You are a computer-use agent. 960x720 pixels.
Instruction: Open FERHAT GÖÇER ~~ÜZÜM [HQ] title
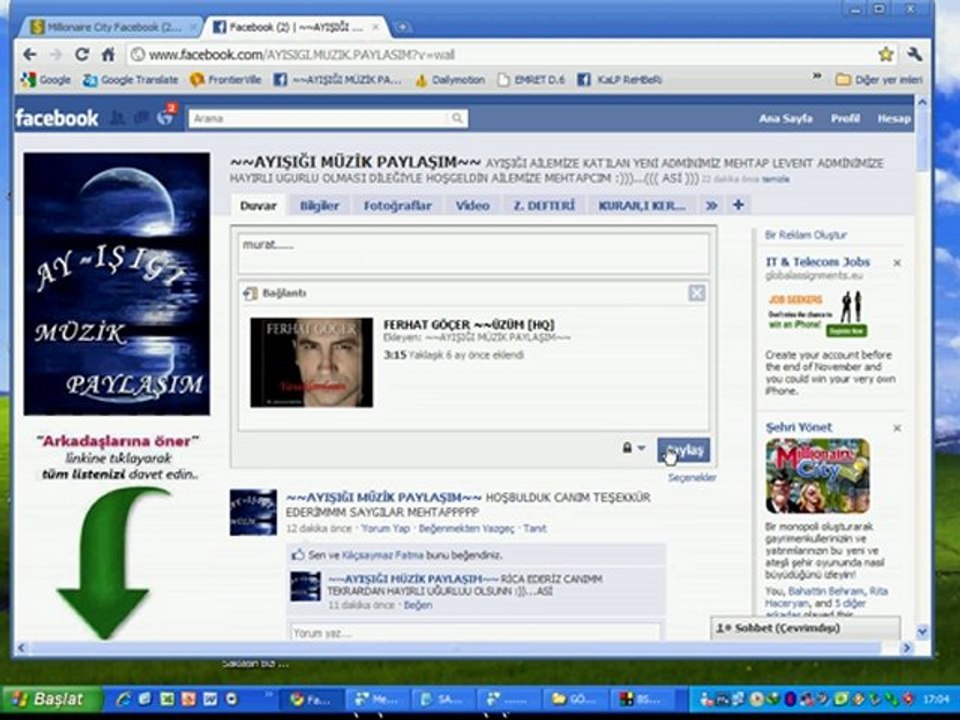click(469, 324)
